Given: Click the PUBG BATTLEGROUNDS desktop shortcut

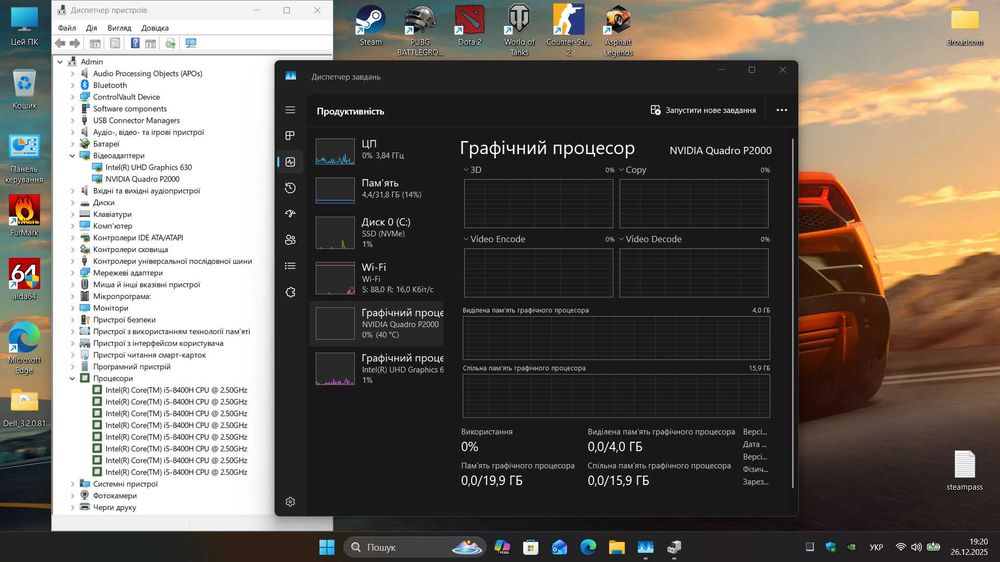Looking at the screenshot, I should click(x=420, y=31).
